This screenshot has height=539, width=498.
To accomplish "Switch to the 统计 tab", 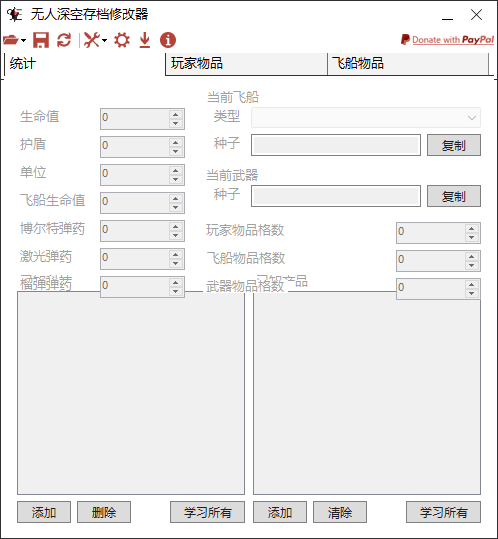I will 85,64.
